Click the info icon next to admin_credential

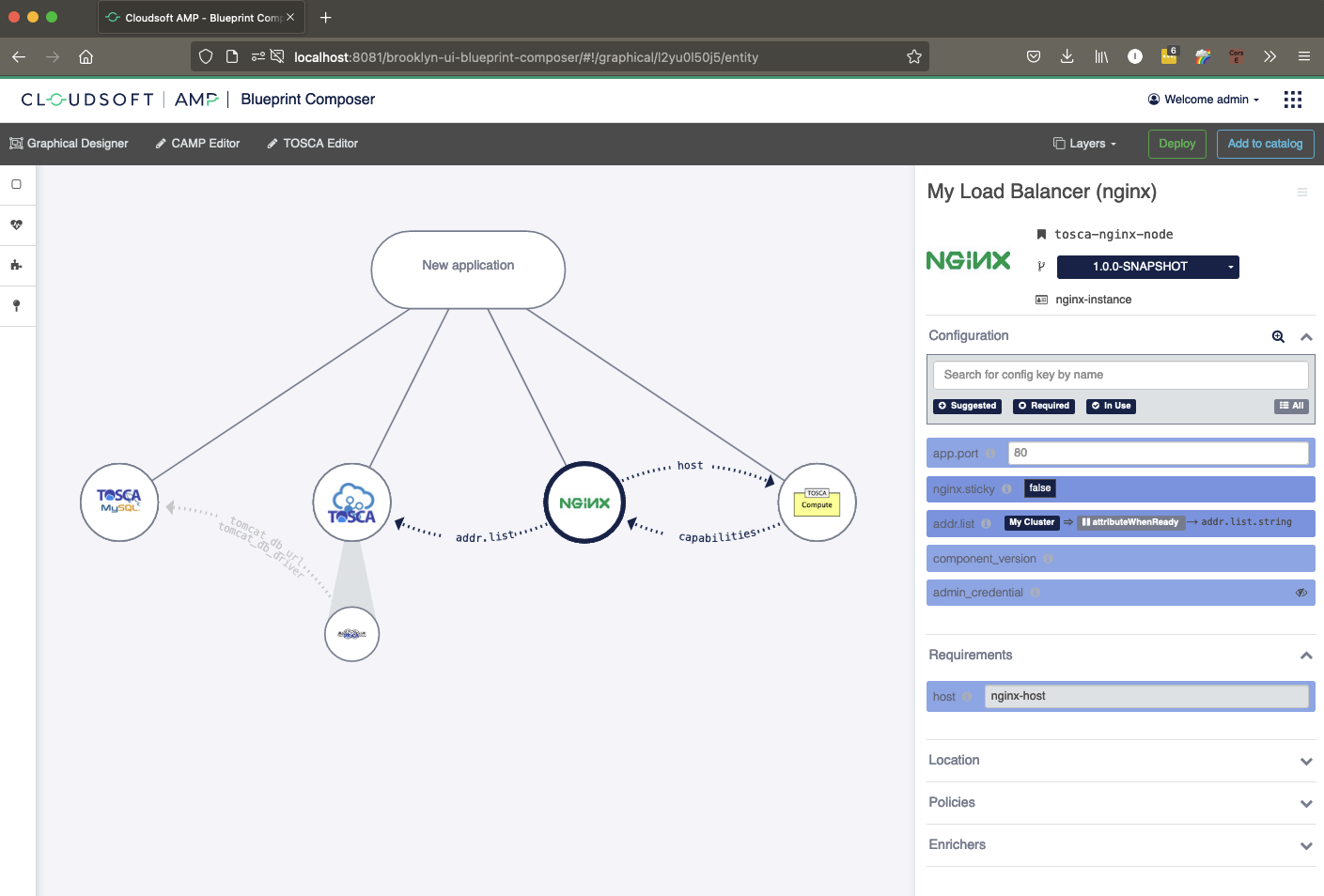point(1035,593)
